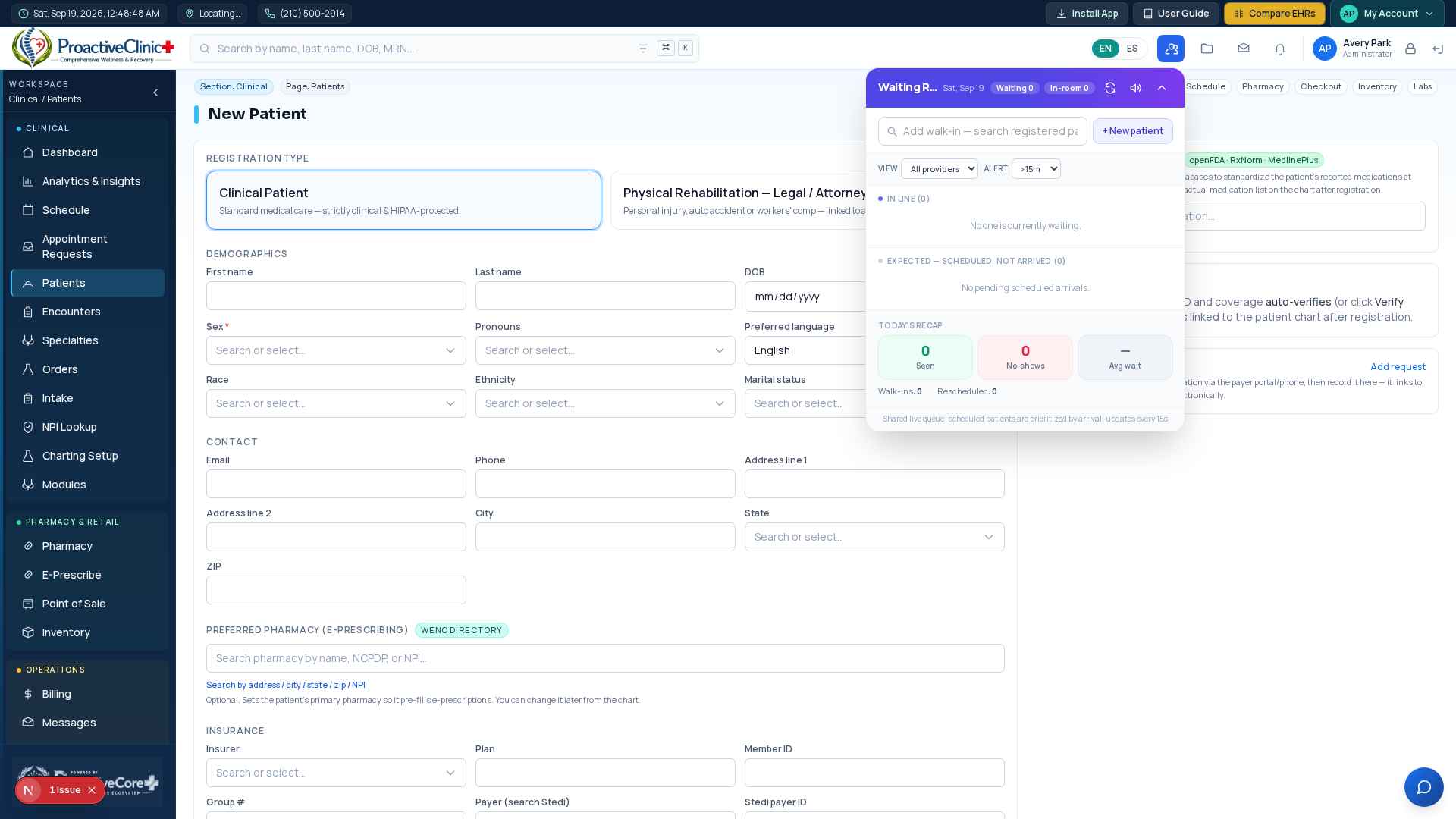Click the Compare EHRs button
This screenshot has height=819, width=1456.
click(1275, 14)
